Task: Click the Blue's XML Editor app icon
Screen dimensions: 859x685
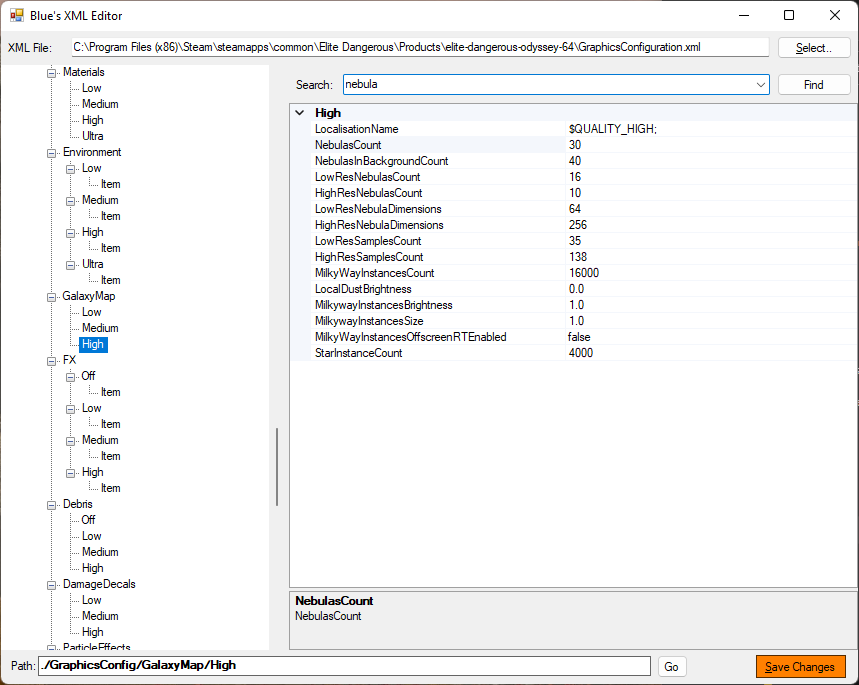Action: (x=16, y=15)
